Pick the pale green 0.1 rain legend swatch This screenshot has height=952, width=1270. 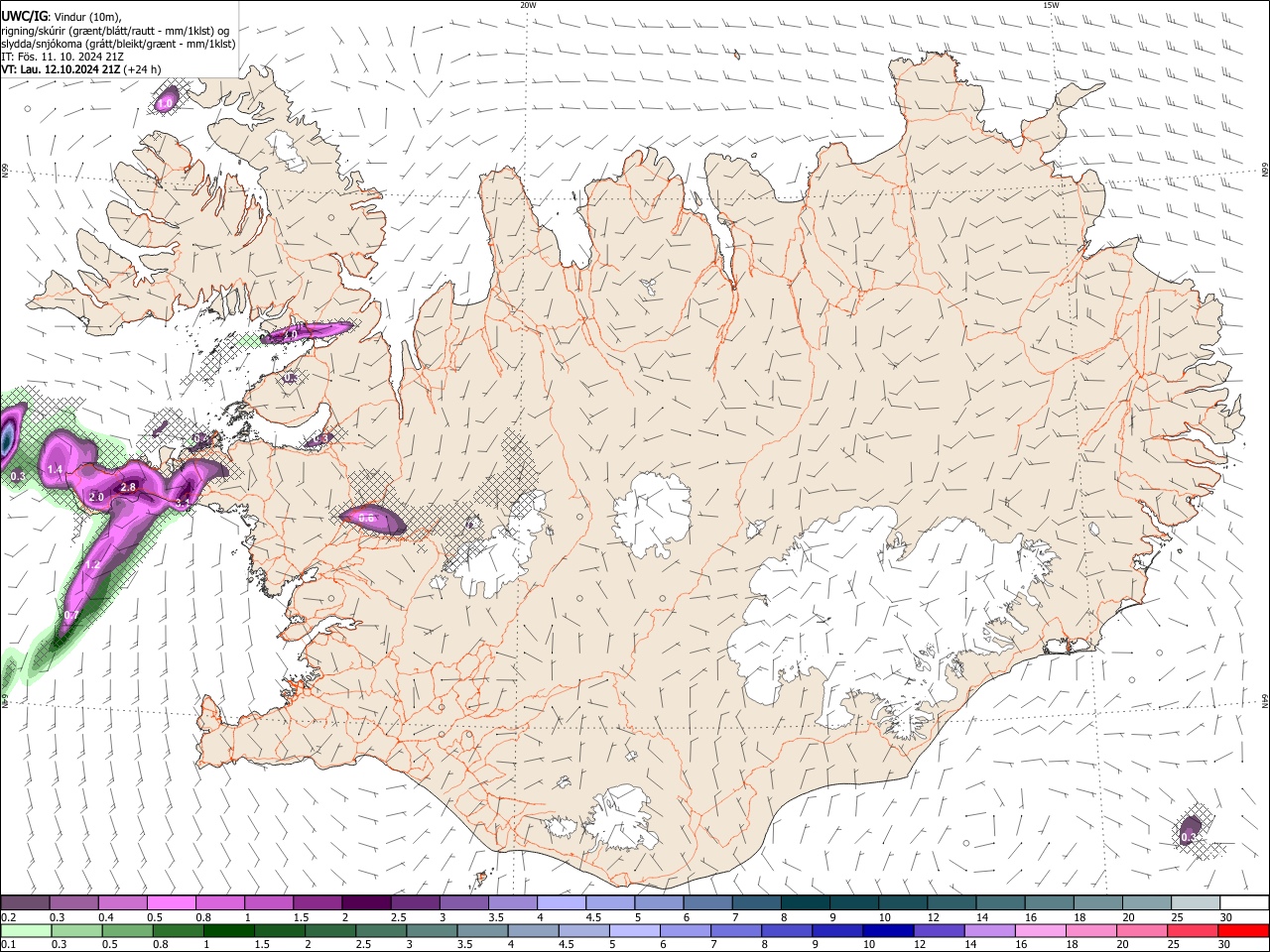coord(25,930)
